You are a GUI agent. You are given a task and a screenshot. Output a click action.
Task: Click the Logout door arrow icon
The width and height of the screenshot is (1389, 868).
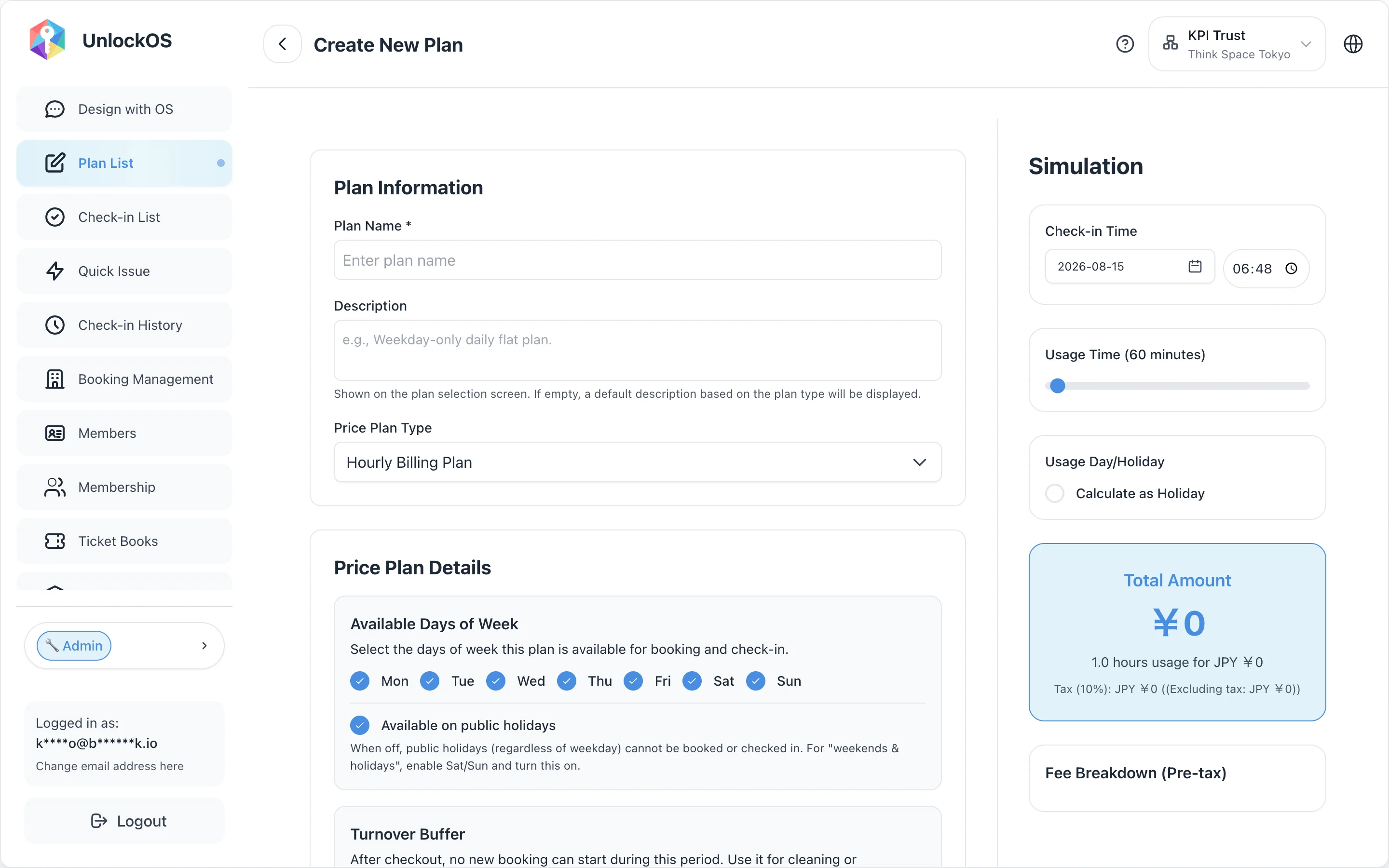[x=99, y=821]
